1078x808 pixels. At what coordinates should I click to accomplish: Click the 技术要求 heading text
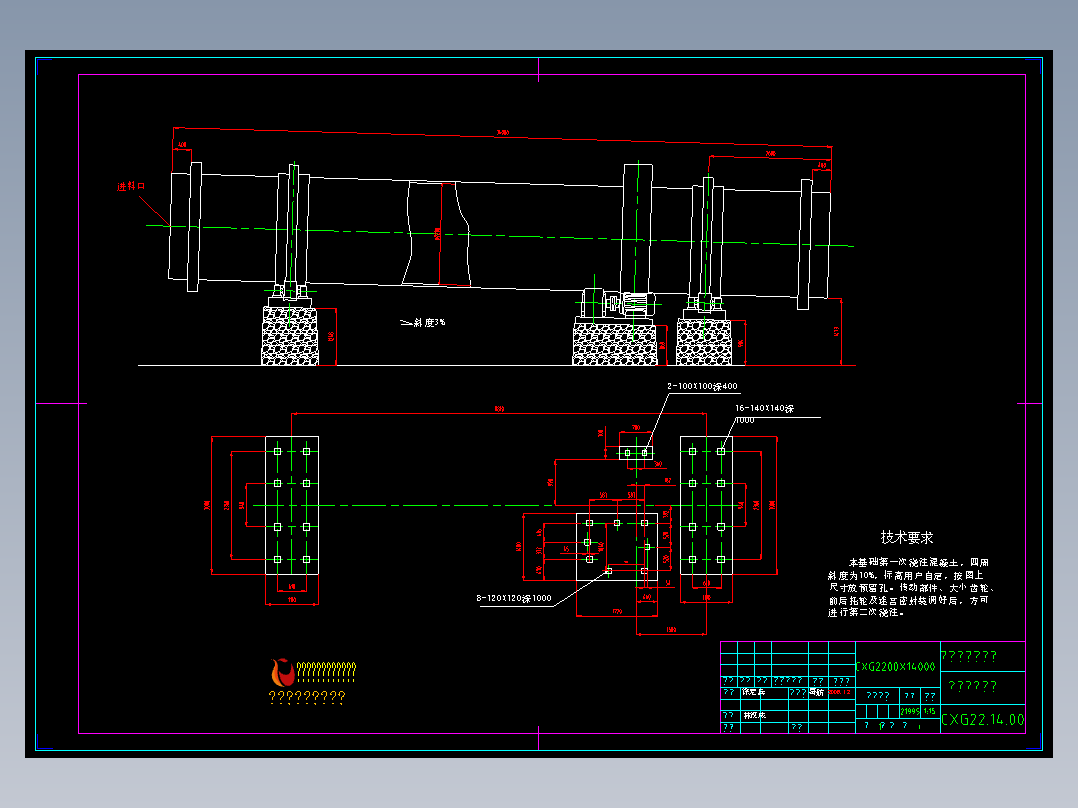(x=907, y=538)
